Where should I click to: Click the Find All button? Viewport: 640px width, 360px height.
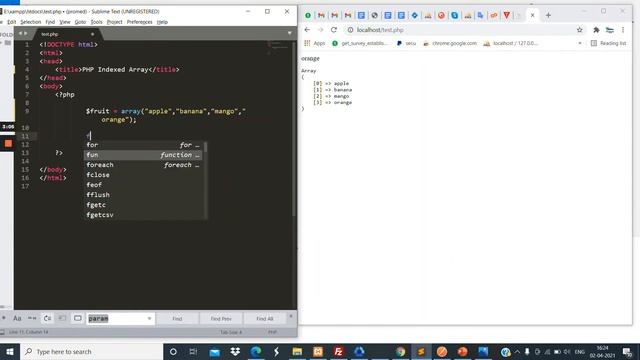pyautogui.click(x=265, y=318)
